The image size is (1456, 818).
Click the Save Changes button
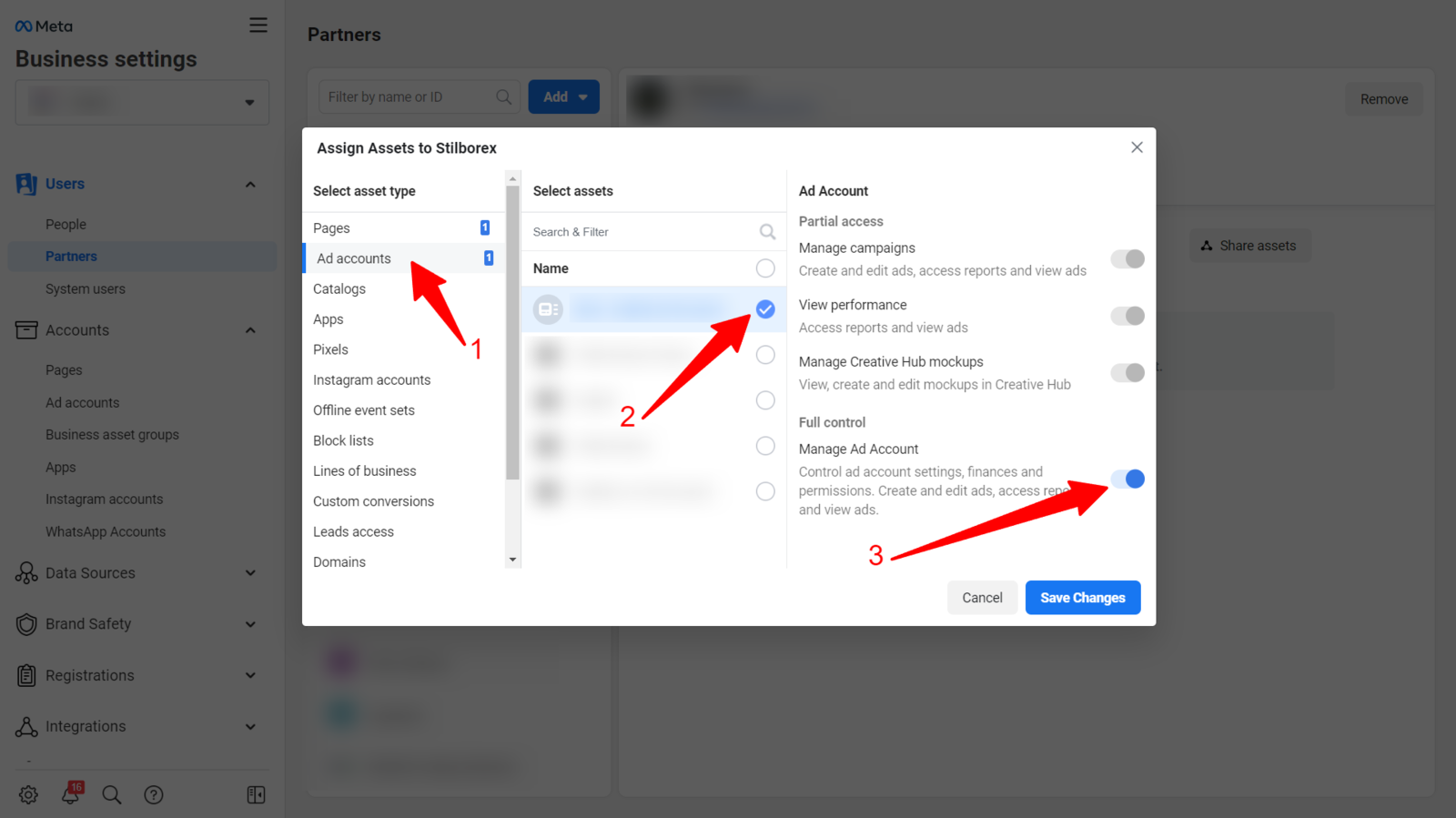pos(1082,598)
